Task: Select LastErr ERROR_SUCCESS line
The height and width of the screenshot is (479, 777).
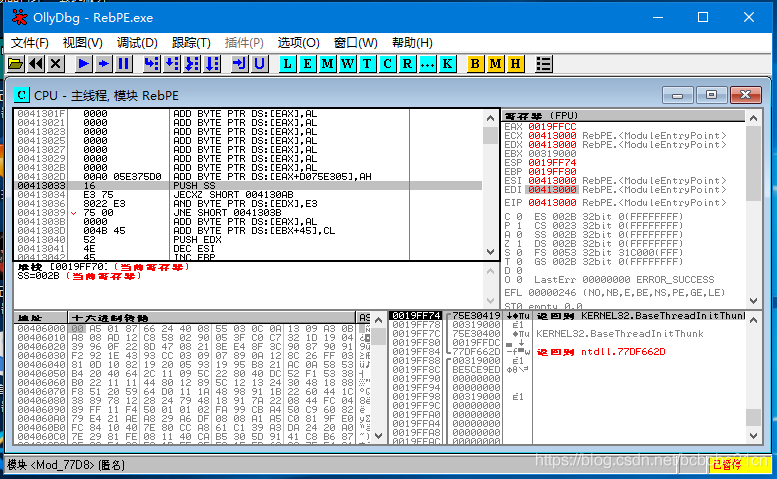Action: (624, 279)
